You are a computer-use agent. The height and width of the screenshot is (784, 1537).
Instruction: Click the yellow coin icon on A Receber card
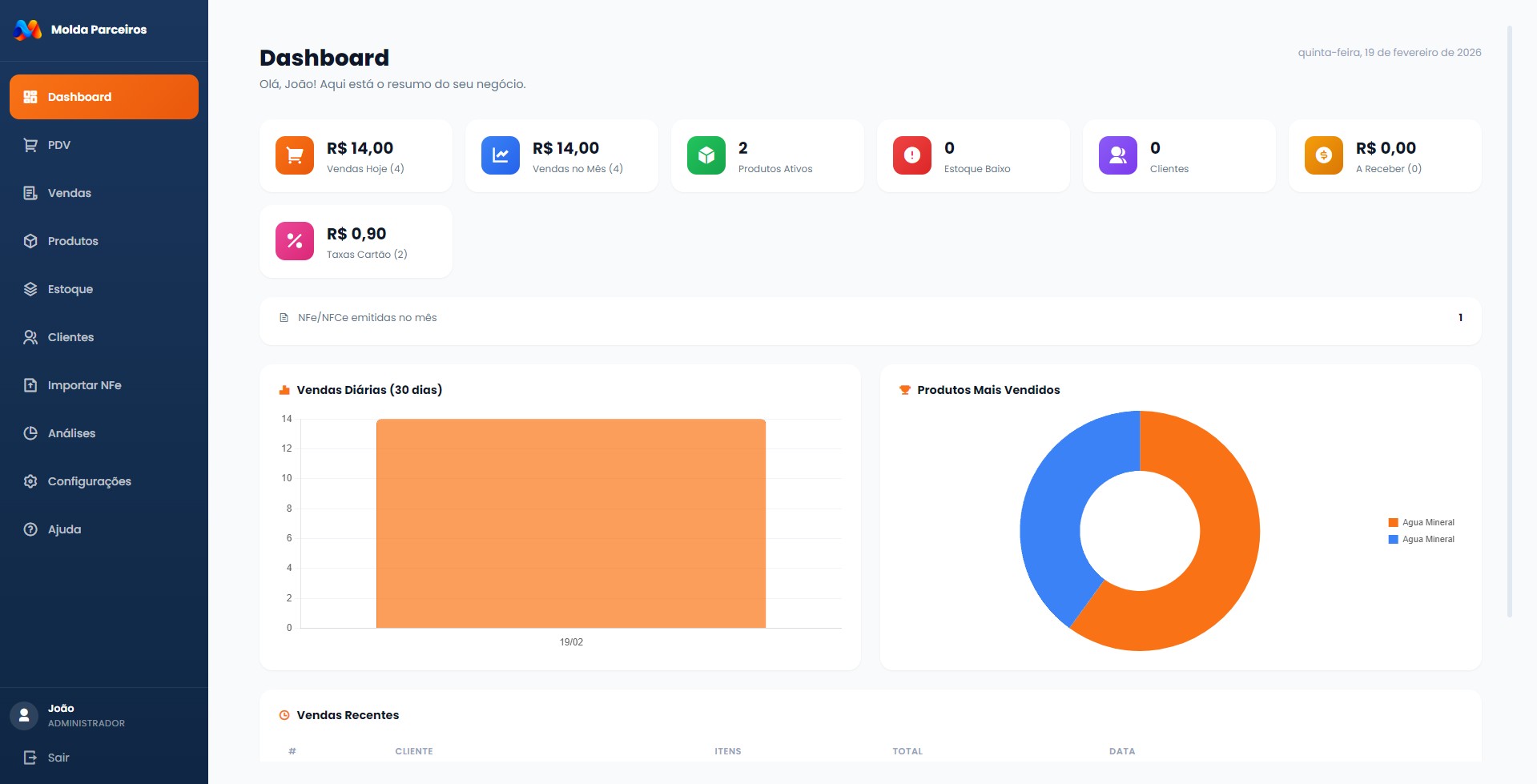1324,155
